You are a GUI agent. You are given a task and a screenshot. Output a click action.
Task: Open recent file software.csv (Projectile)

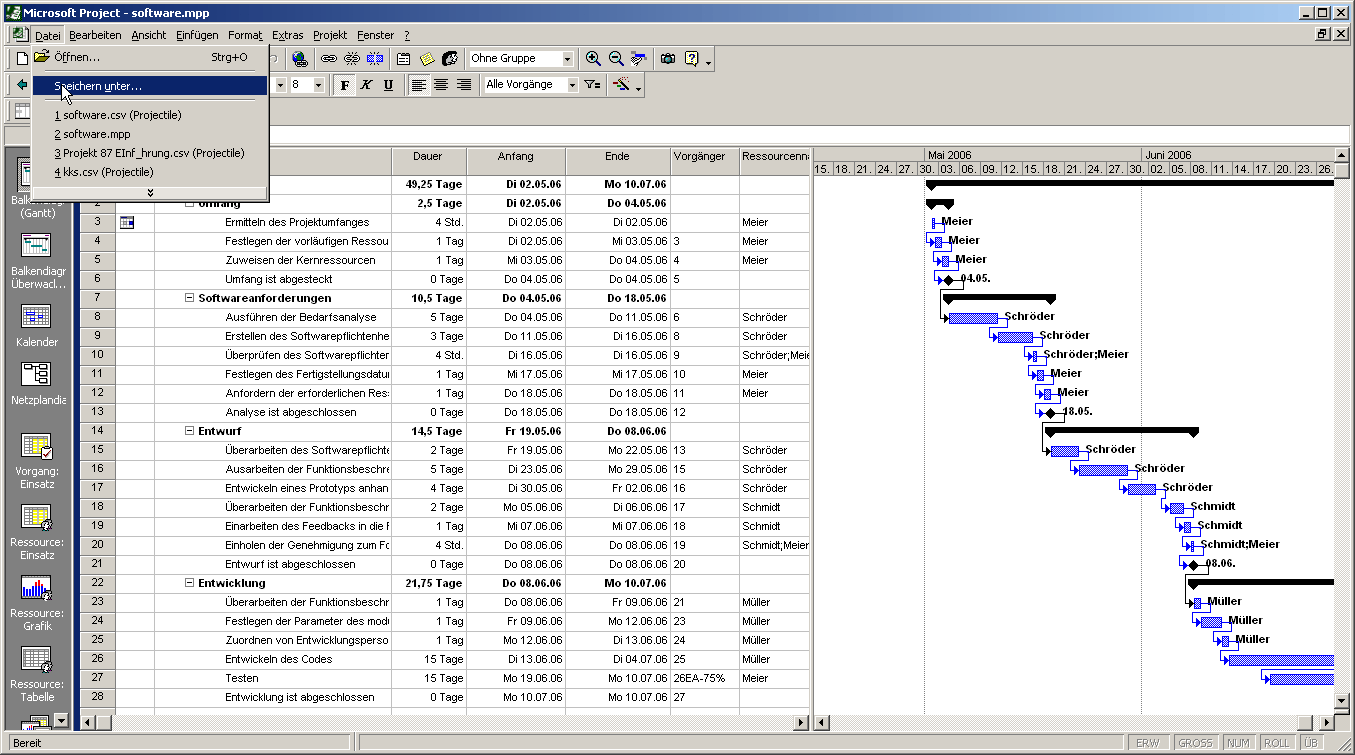117,115
